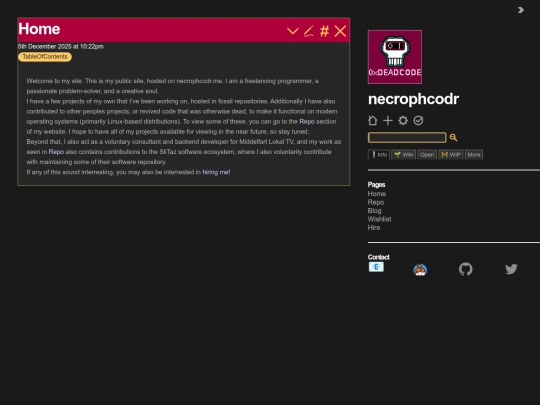Open the Wishlist page
This screenshot has height=405, width=540.
pos(380,219)
